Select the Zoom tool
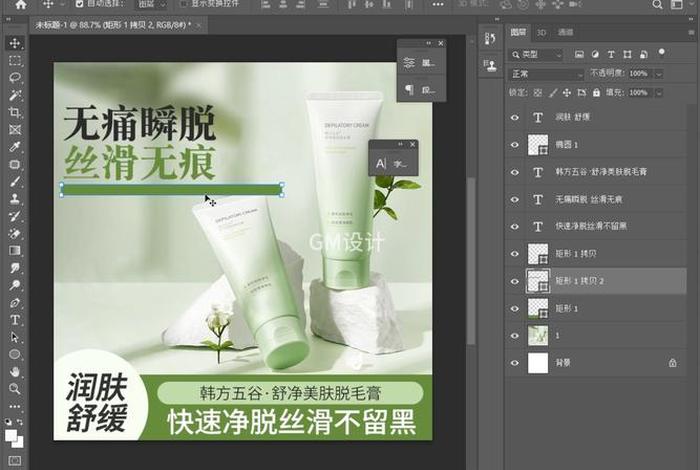700x470 pixels. click(x=15, y=389)
